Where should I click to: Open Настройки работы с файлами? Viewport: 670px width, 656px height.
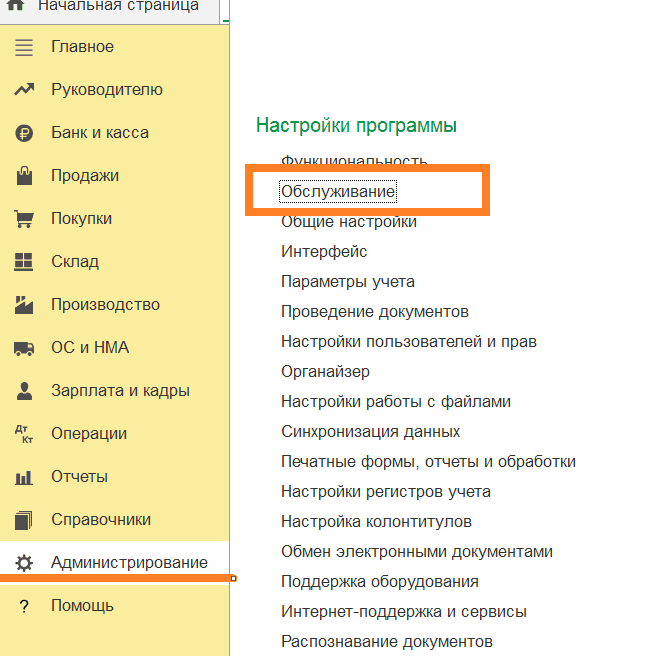pyautogui.click(x=396, y=402)
